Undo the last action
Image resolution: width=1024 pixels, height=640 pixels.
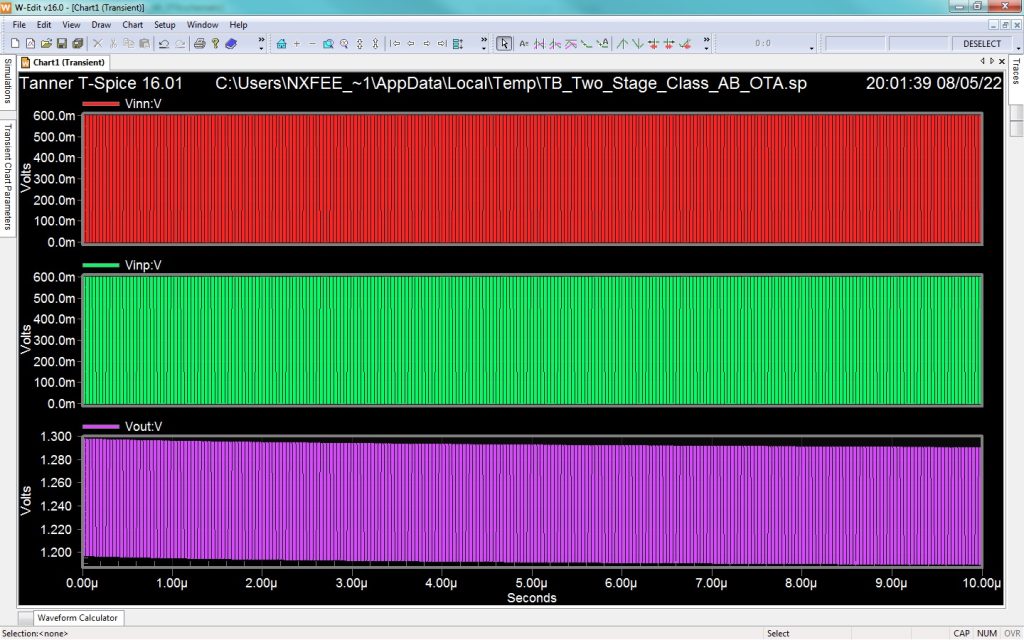pos(164,46)
